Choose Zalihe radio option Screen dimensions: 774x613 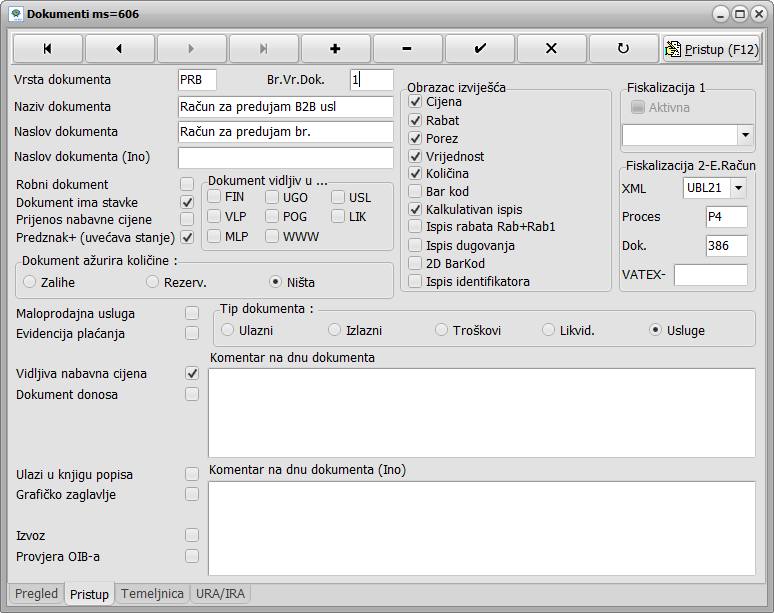pos(30,282)
